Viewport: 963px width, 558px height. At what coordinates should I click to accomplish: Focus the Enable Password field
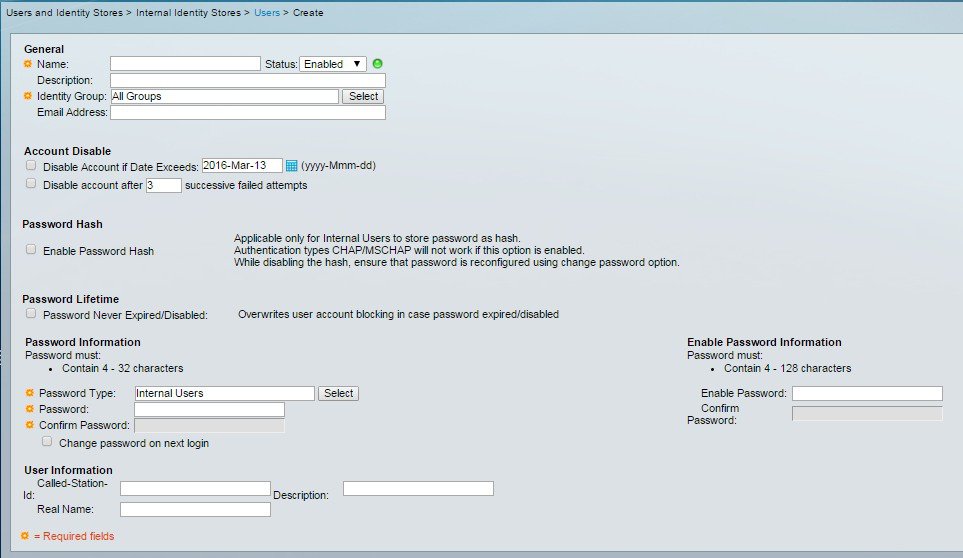pos(867,393)
